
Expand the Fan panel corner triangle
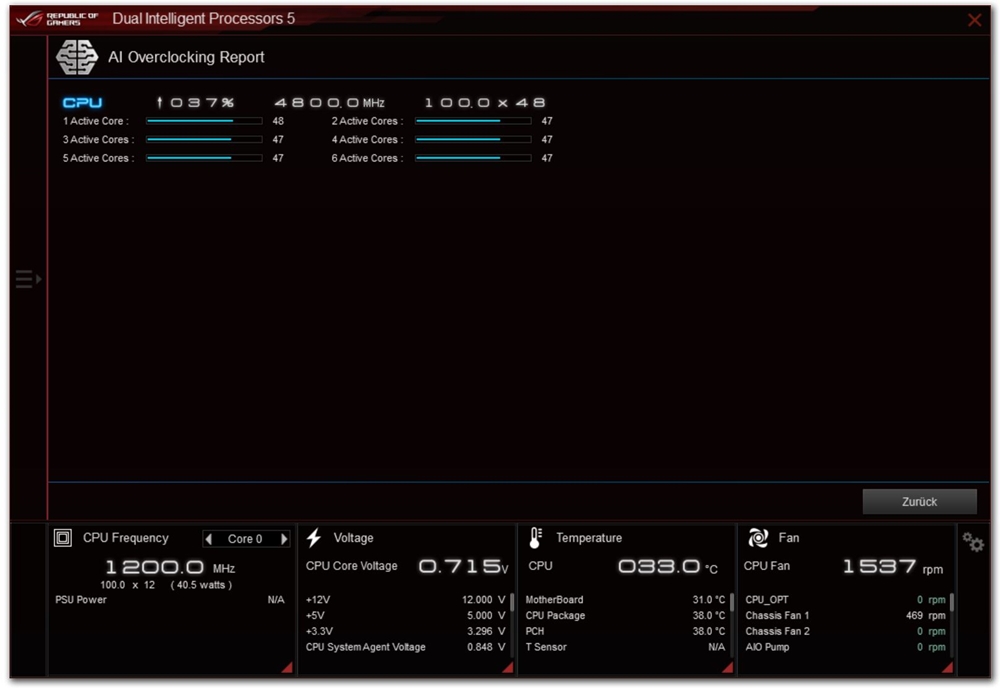click(x=948, y=667)
